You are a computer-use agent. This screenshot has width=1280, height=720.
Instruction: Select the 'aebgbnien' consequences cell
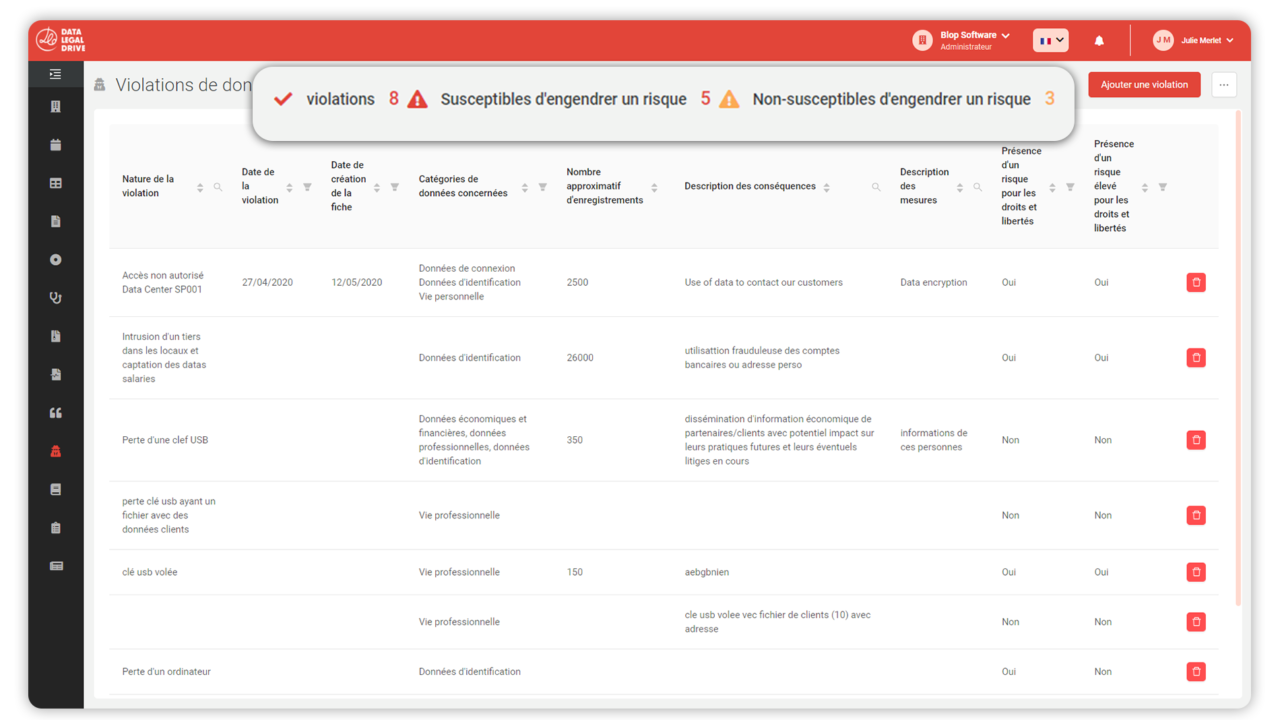point(707,572)
